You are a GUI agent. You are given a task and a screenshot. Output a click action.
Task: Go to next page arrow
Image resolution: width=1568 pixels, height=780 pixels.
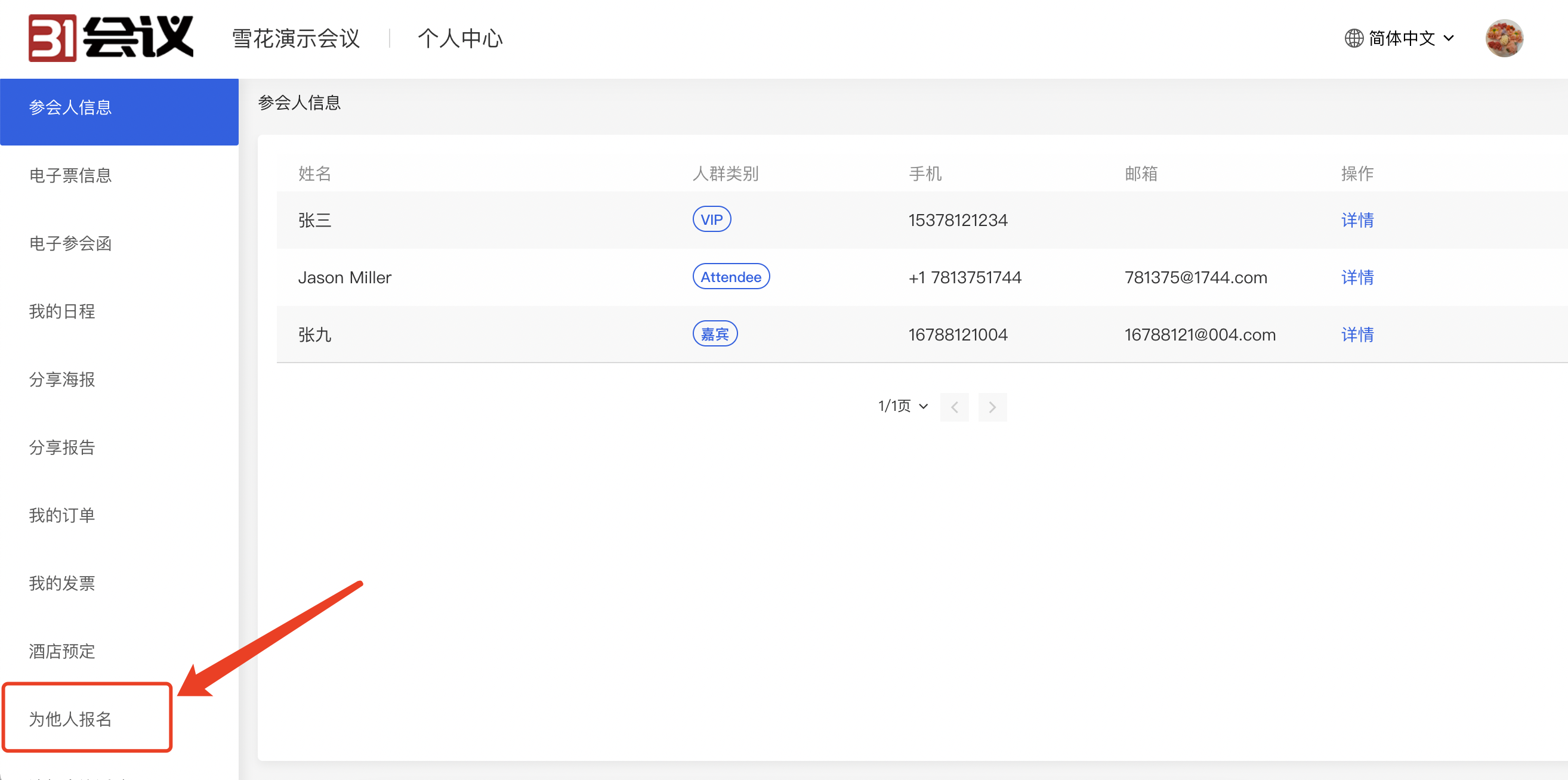[992, 407]
